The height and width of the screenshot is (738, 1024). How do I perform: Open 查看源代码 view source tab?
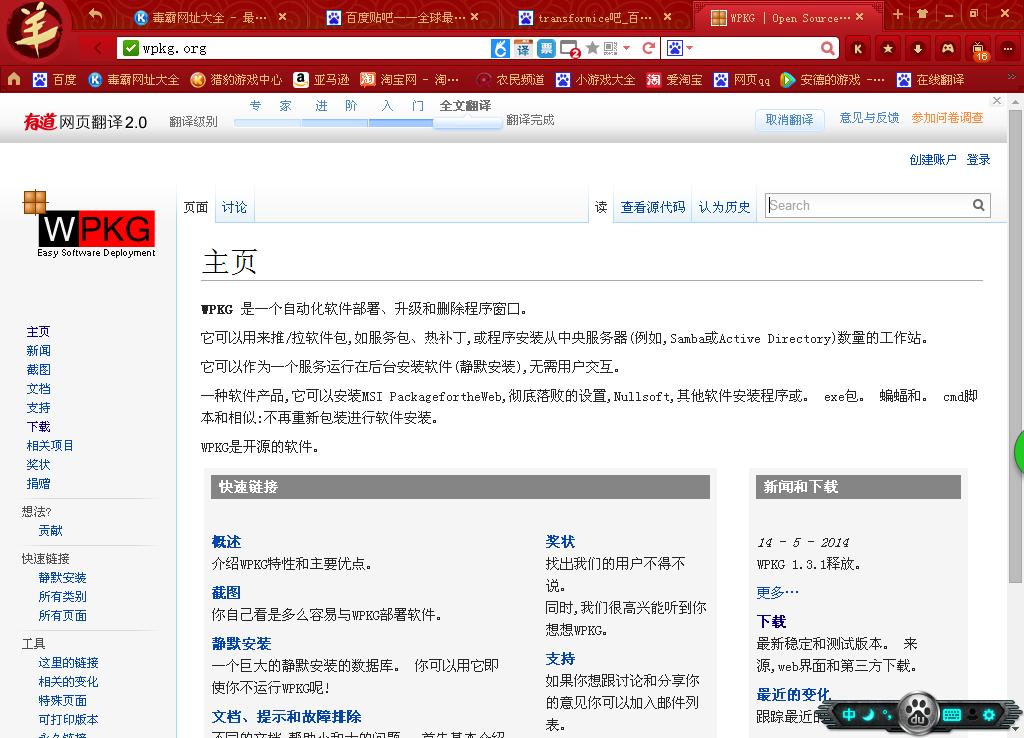coord(652,207)
